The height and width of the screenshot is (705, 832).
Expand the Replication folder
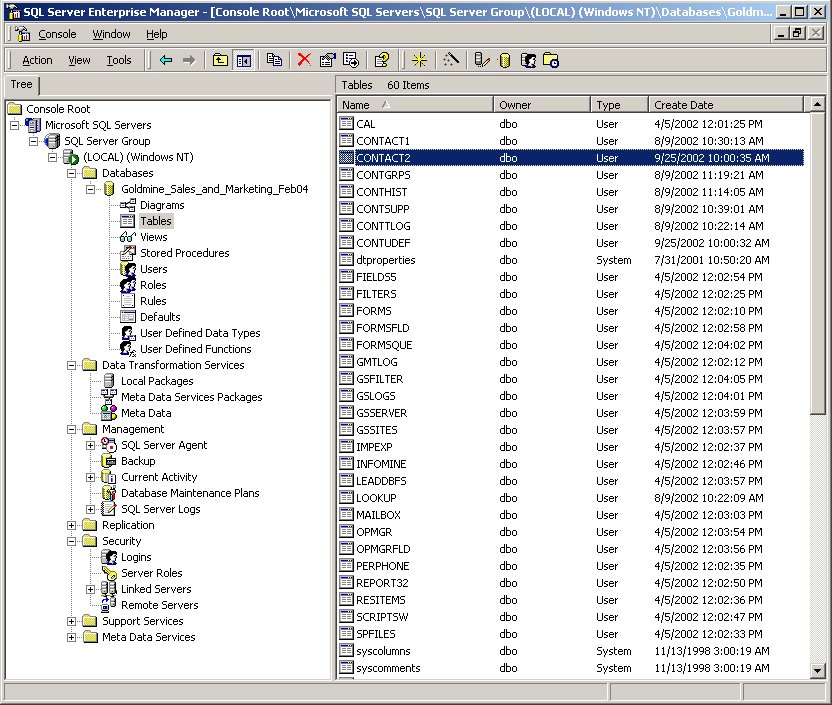click(x=72, y=525)
